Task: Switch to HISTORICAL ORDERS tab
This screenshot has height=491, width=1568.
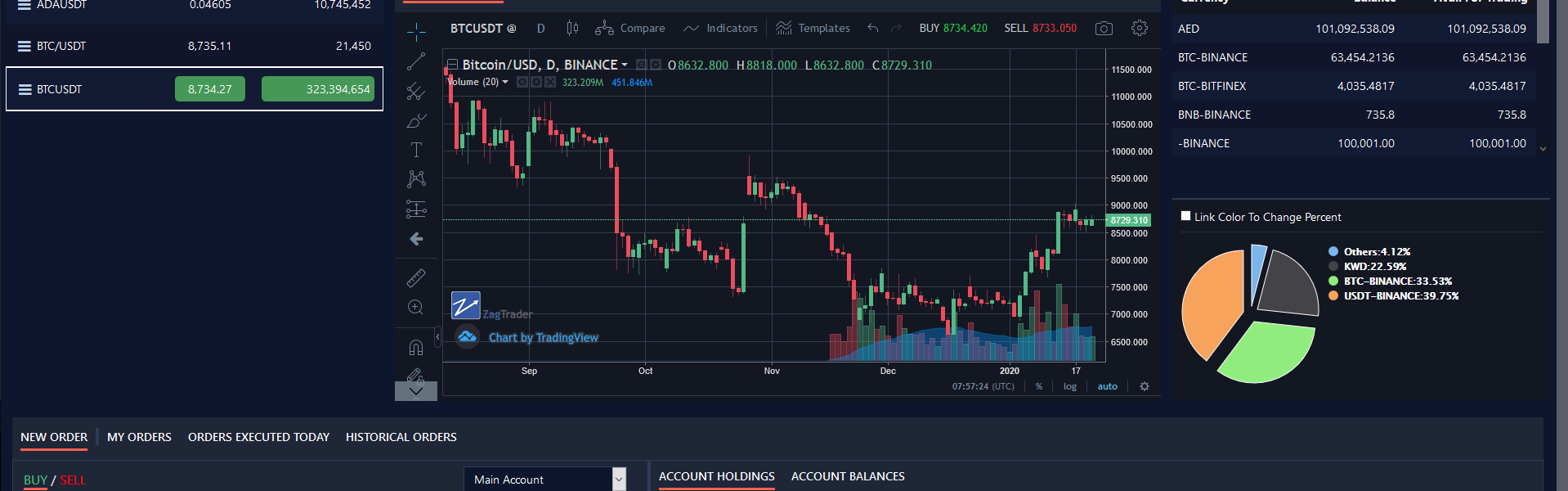Action: pyautogui.click(x=401, y=437)
